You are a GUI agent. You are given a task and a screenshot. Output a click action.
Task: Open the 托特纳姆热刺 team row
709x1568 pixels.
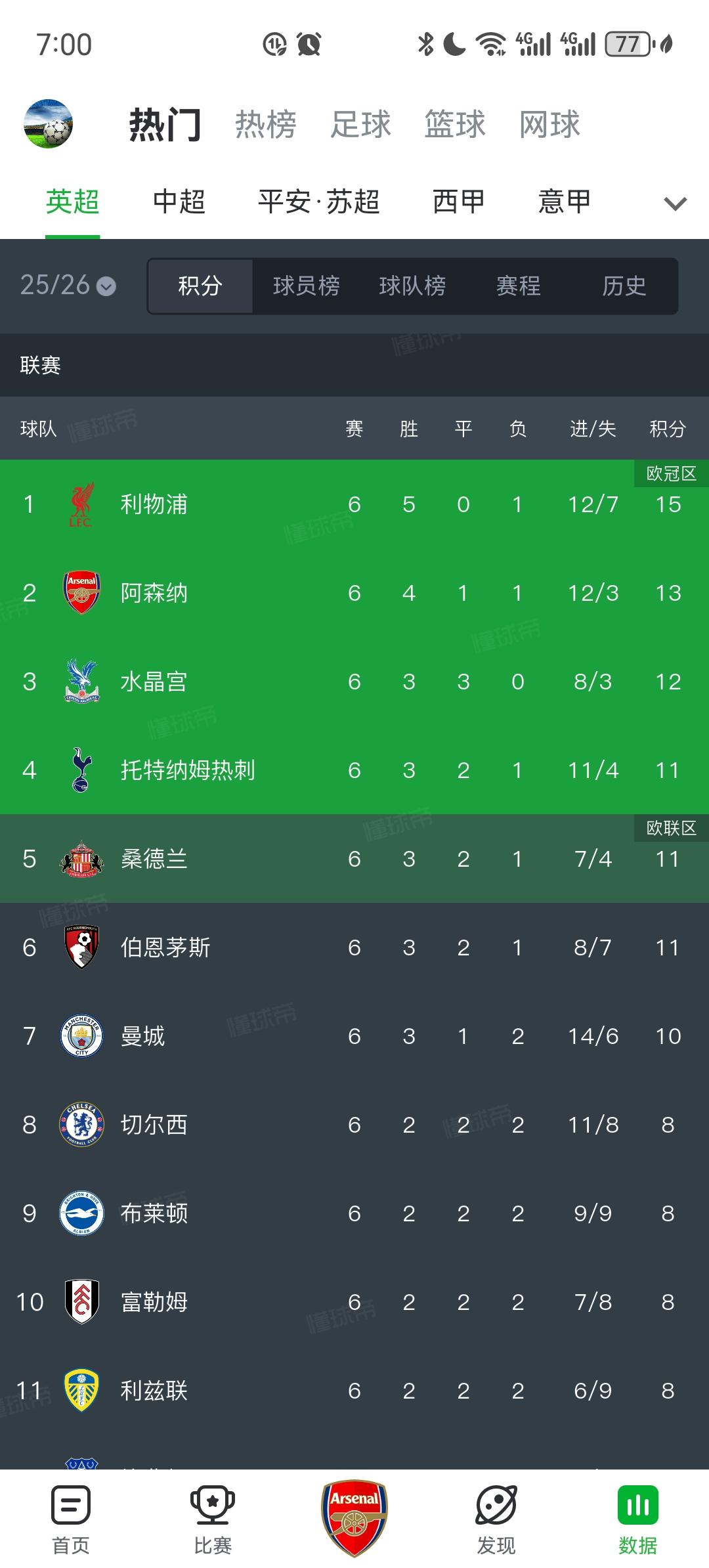tap(354, 770)
